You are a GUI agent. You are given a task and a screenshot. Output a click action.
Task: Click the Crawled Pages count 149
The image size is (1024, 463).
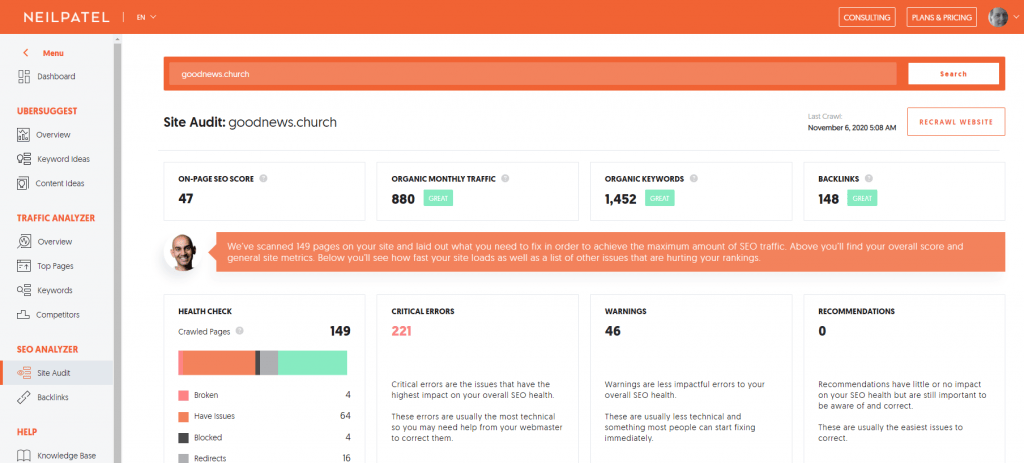click(340, 331)
